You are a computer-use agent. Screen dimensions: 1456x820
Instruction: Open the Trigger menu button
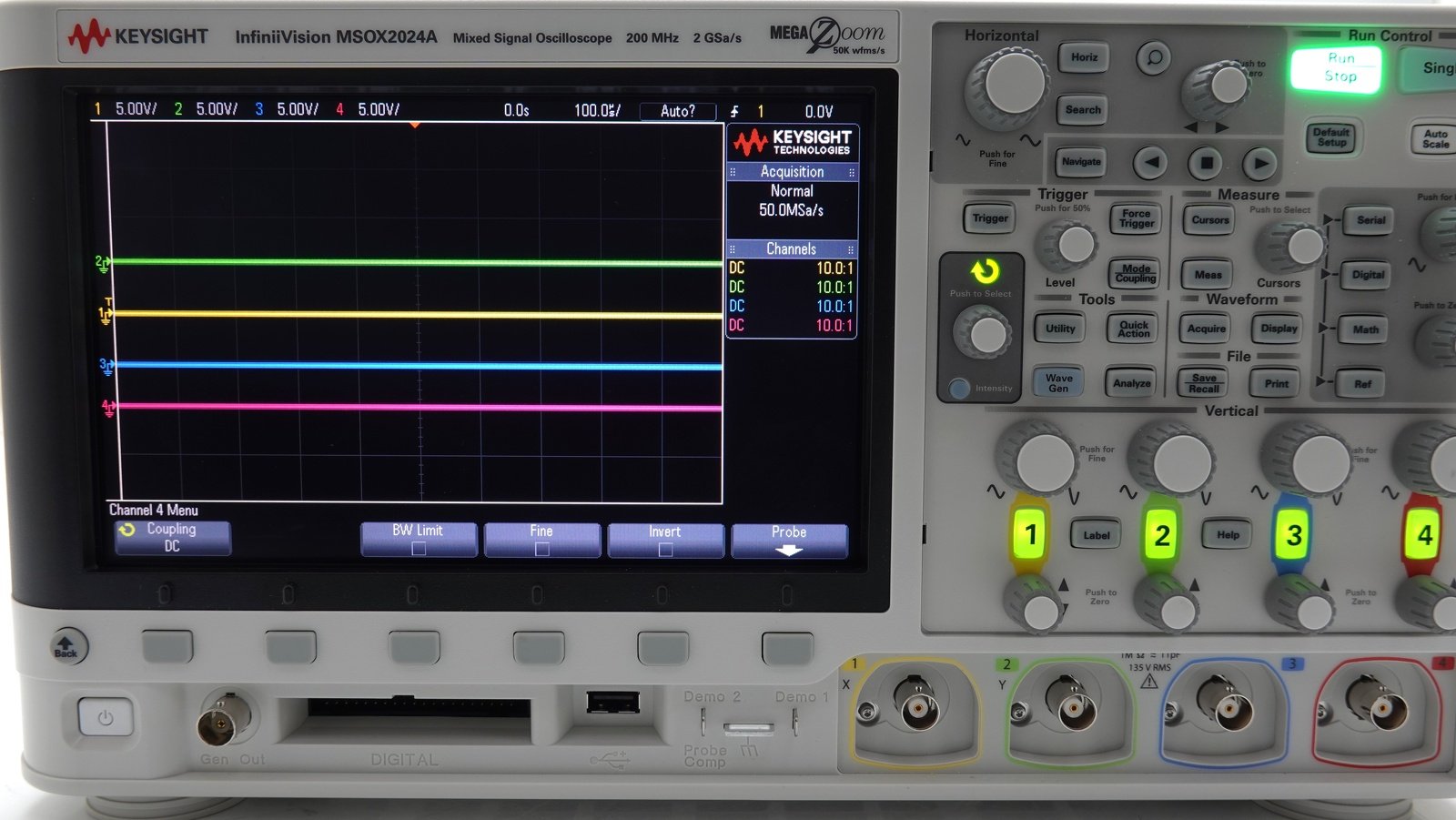tap(989, 218)
